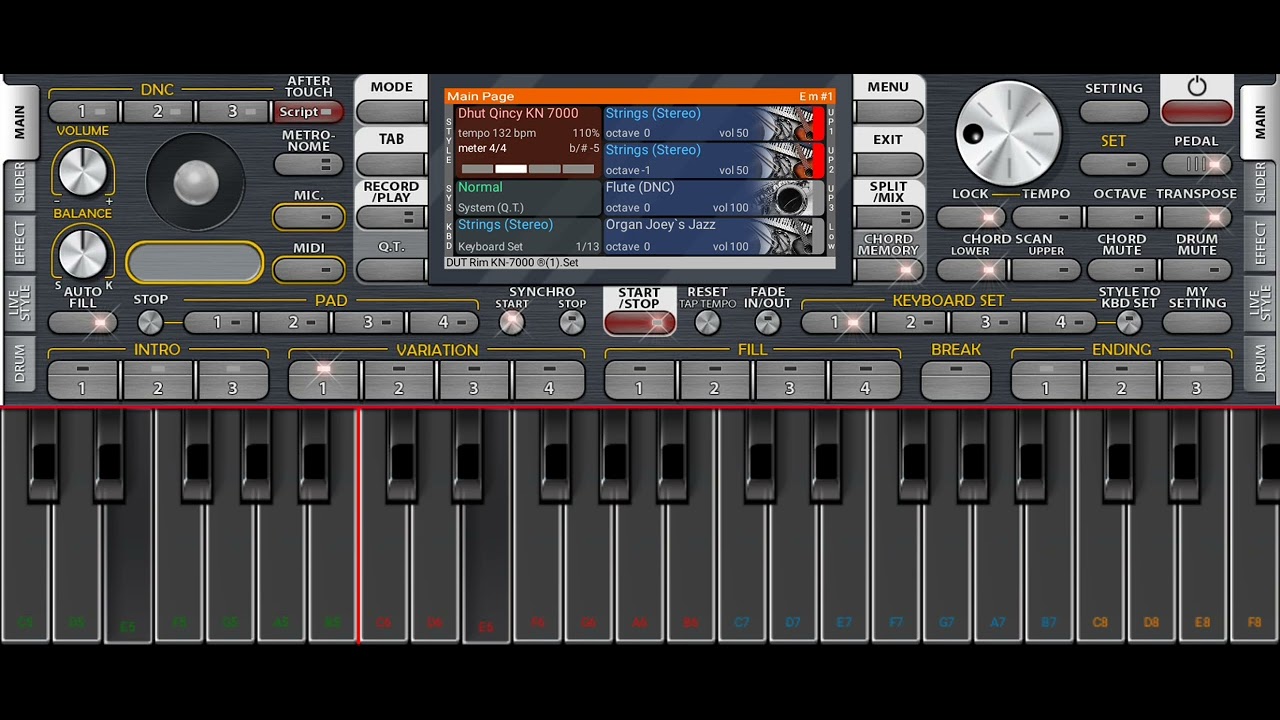Toggle the TRANSPOSE button
The height and width of the screenshot is (720, 1280).
tap(1197, 217)
